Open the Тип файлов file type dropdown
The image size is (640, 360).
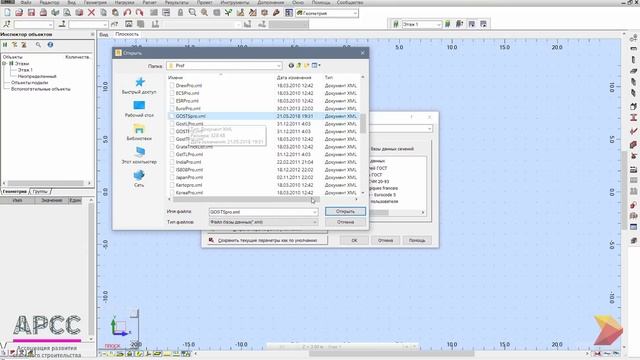(263, 222)
